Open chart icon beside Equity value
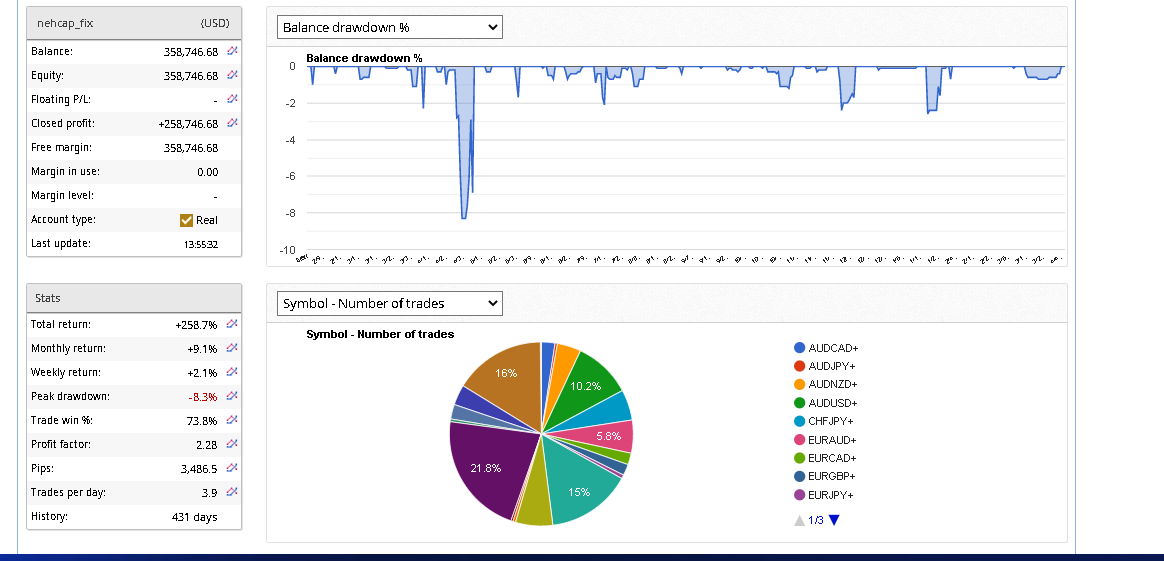1164x561 pixels. tap(232, 75)
